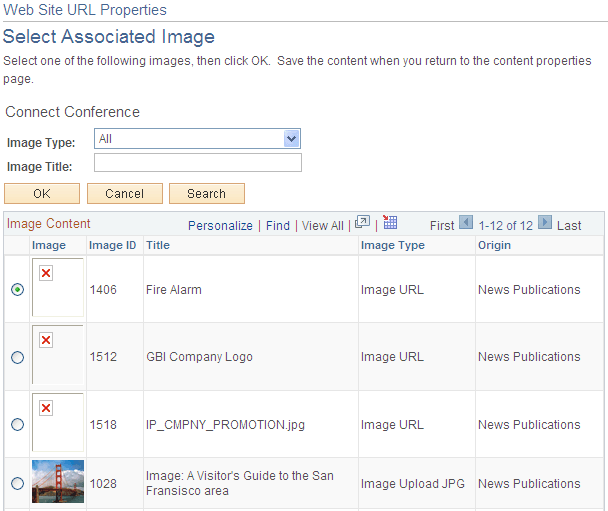Click the download to spreadsheet icon
Screen dimensions: 608x511
tap(390, 222)
